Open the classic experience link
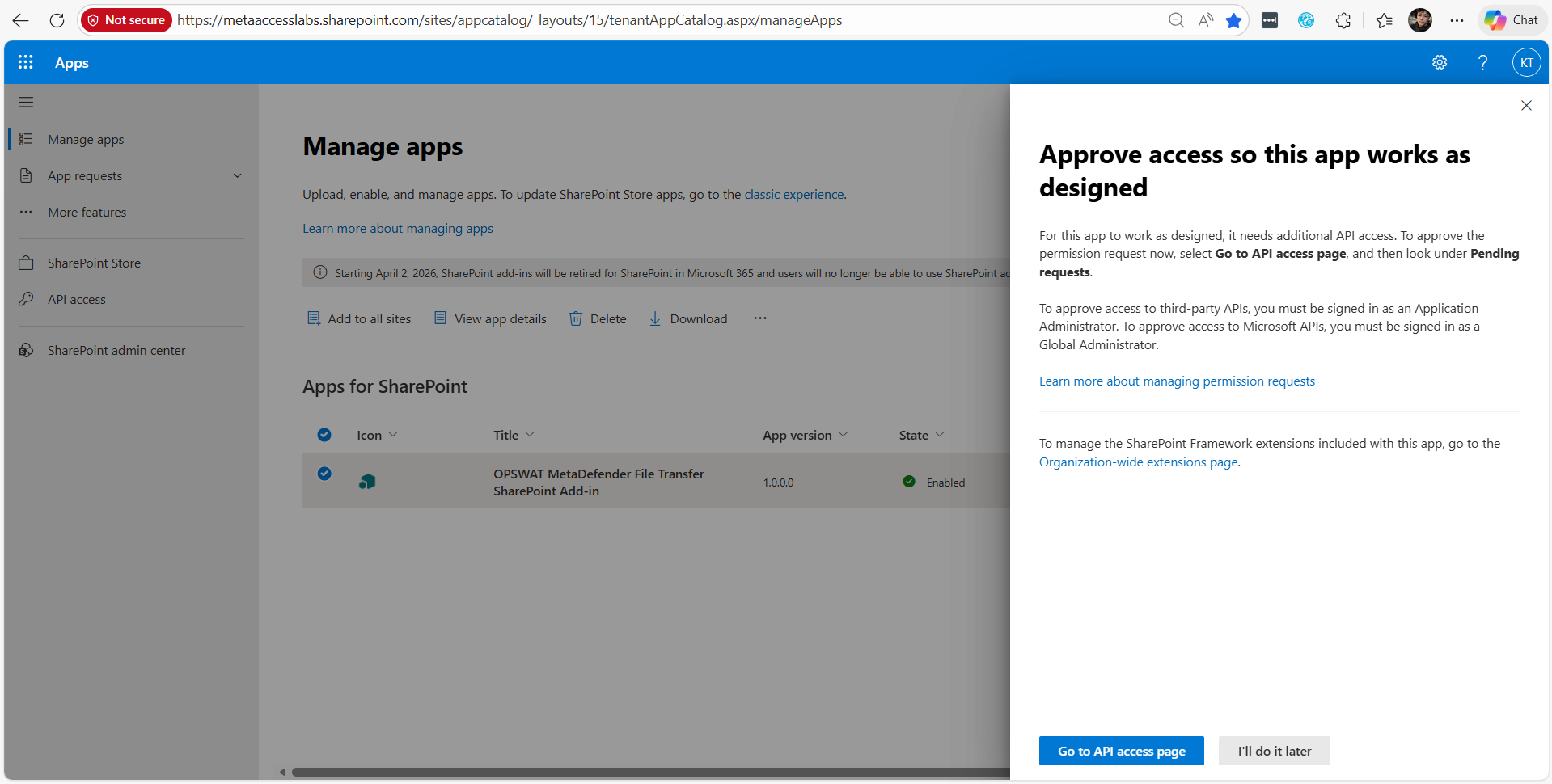The width and height of the screenshot is (1552, 784). pos(793,194)
